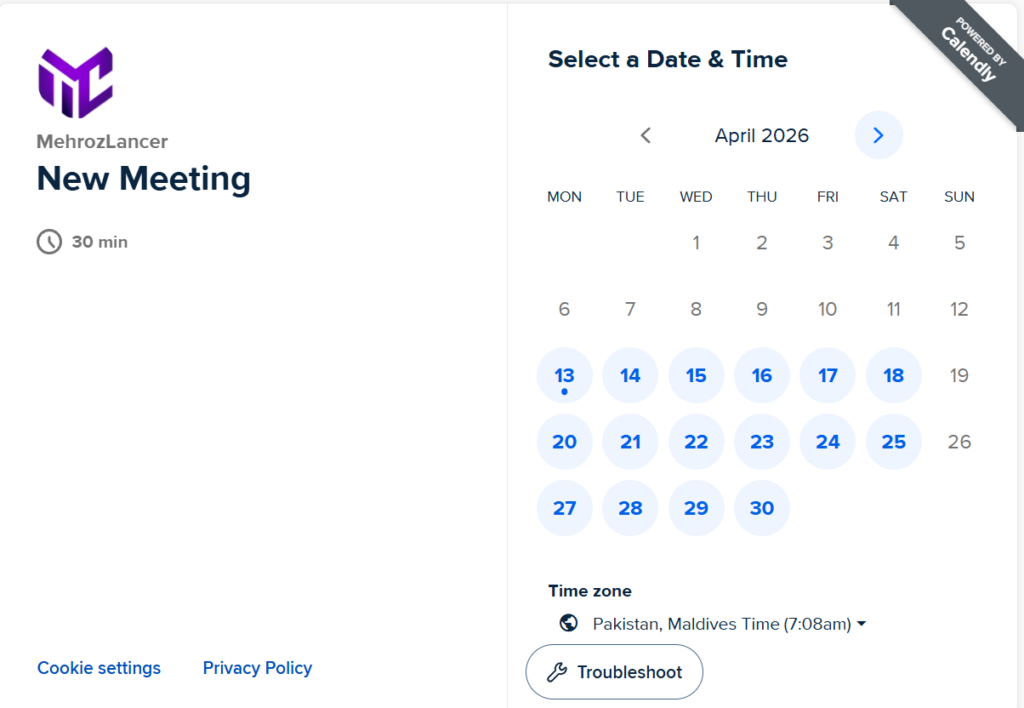Select April 13 on the calendar
The height and width of the screenshot is (708, 1024).
point(565,376)
